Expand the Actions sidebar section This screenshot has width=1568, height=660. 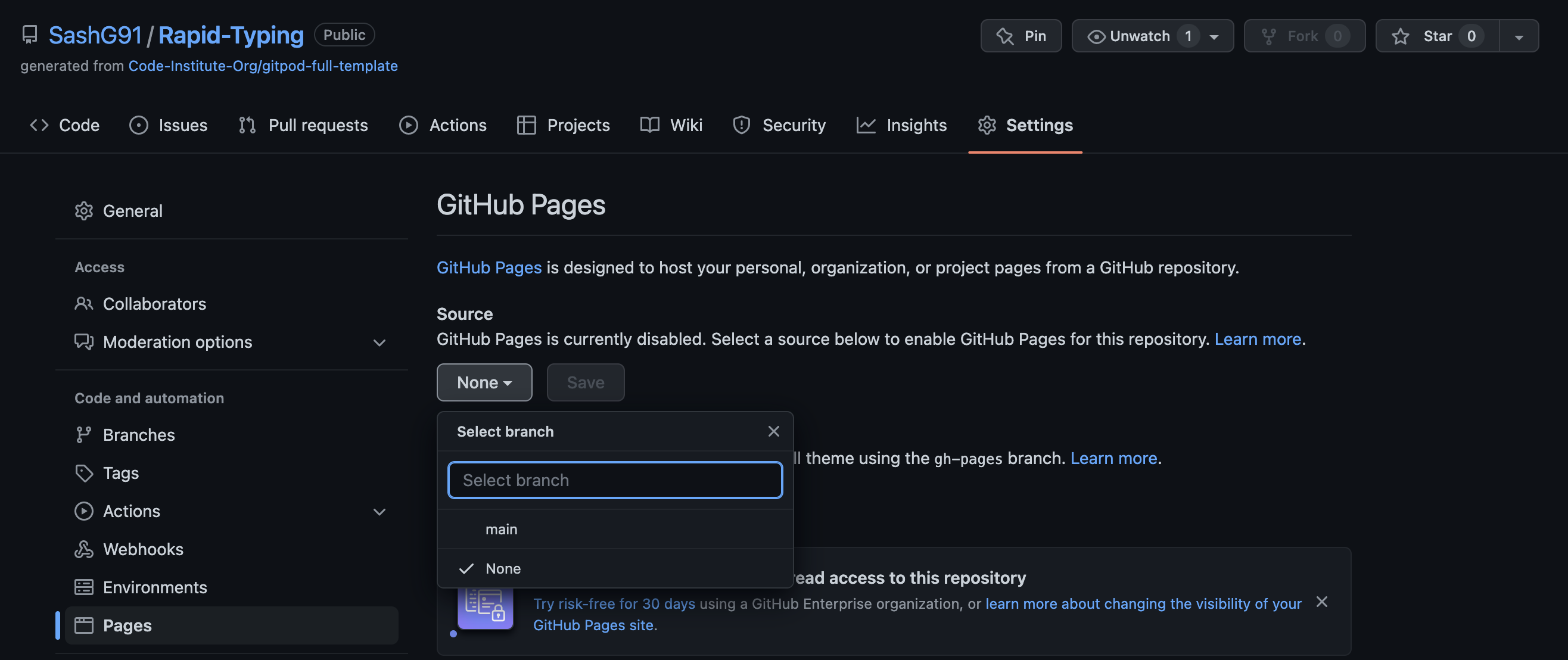379,511
